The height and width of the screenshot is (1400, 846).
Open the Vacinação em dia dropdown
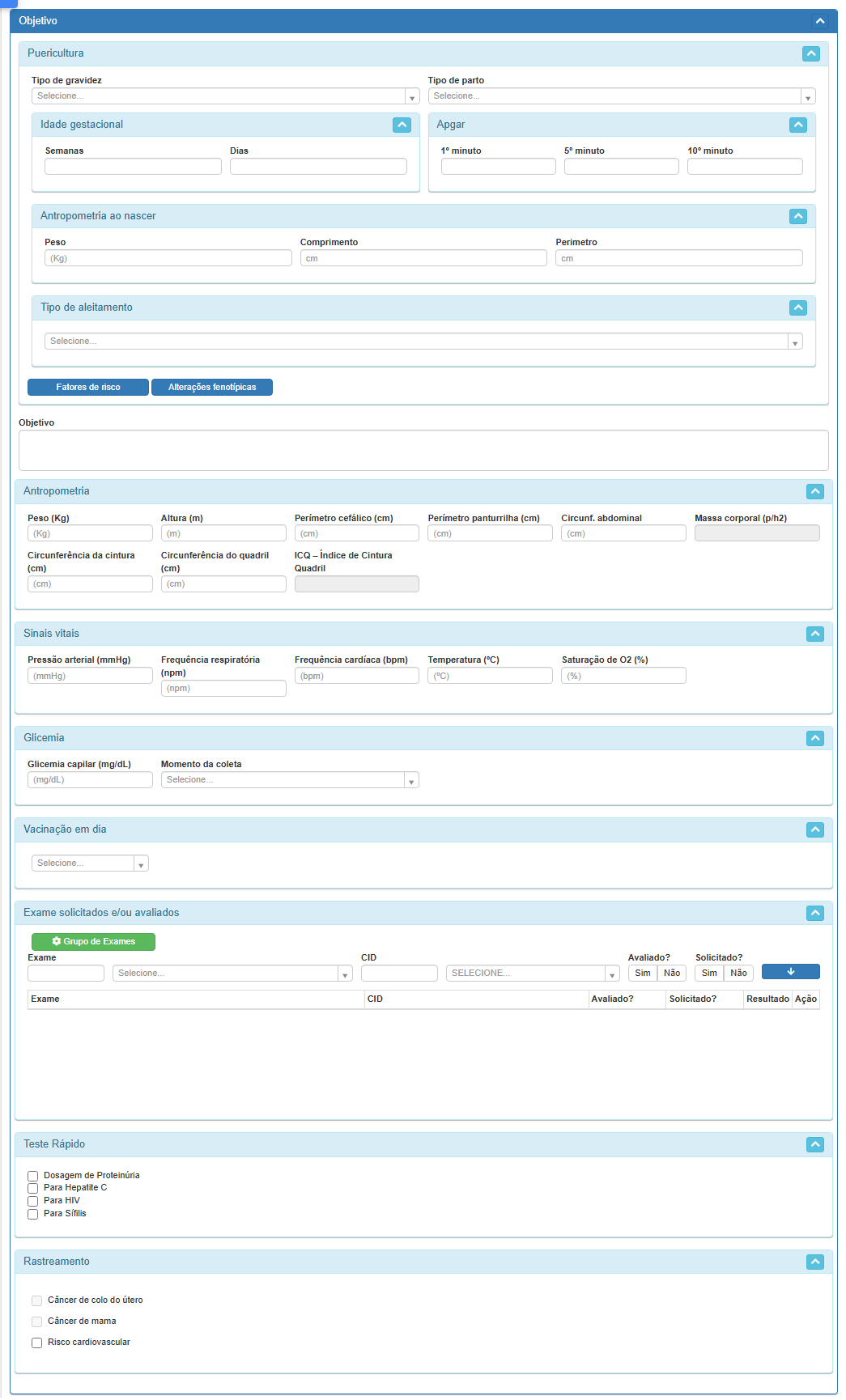click(x=90, y=863)
